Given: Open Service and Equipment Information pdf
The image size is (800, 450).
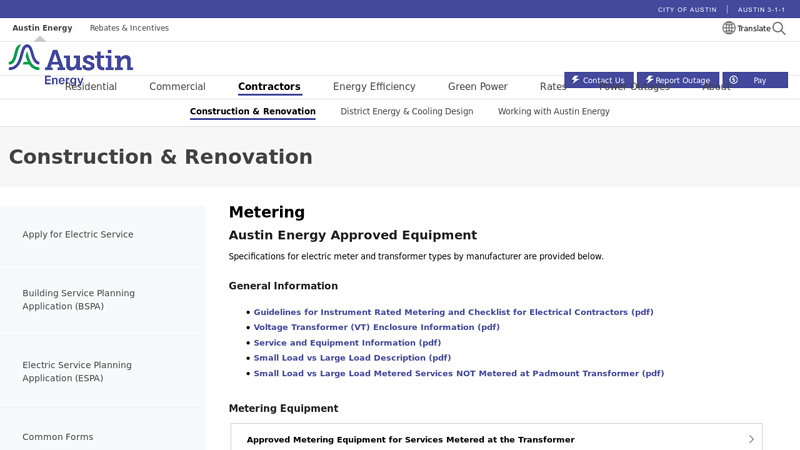Looking at the screenshot, I should coord(347,342).
